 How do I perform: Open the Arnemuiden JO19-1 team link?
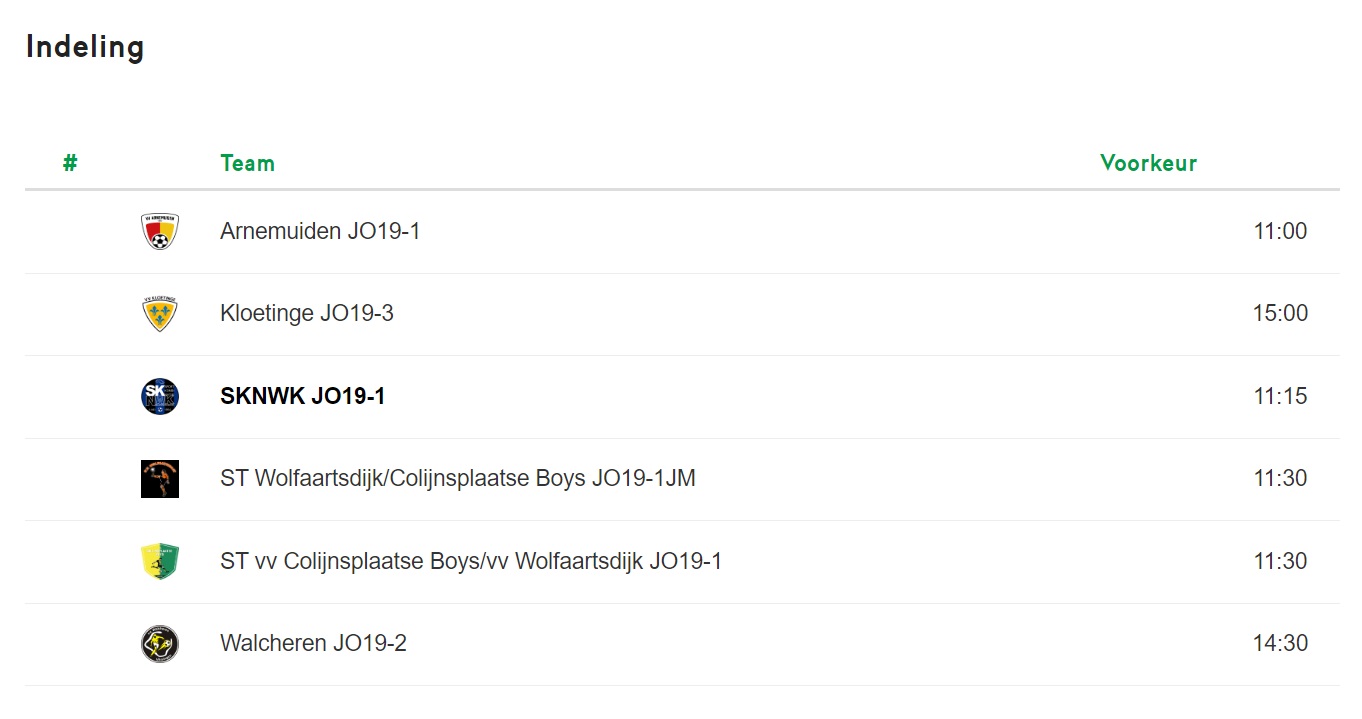point(320,232)
